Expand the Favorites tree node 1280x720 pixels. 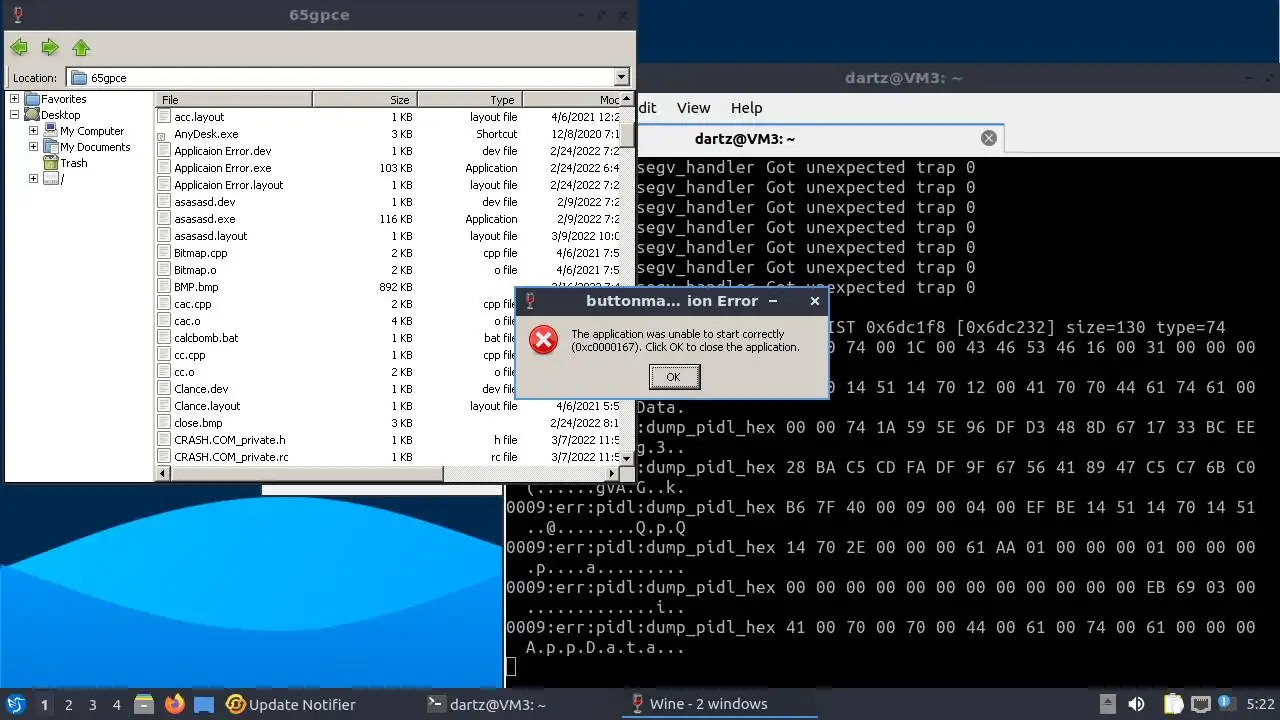point(14,99)
